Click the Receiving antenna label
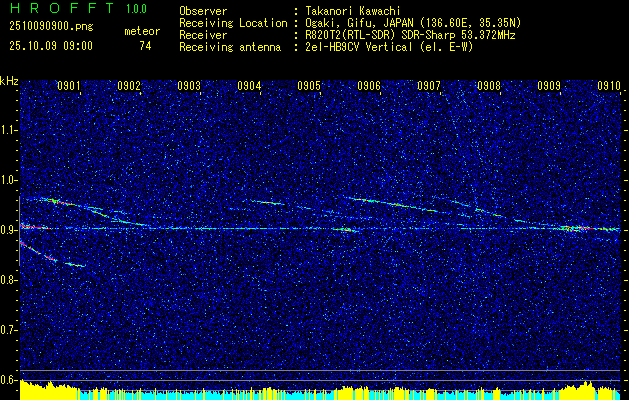 pos(230,47)
